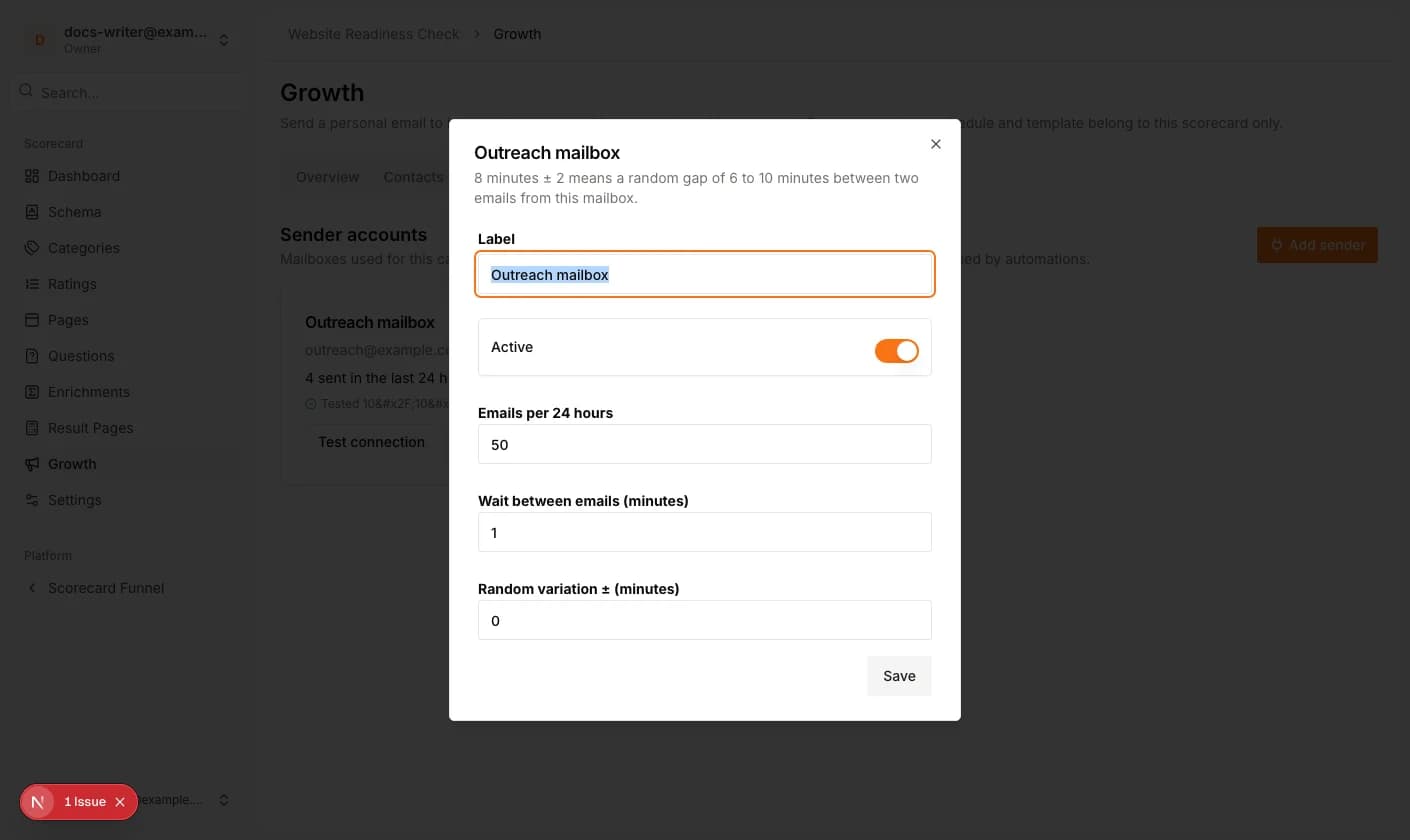This screenshot has height=840, width=1410.
Task: Click the Search box in sidebar
Action: point(130,92)
